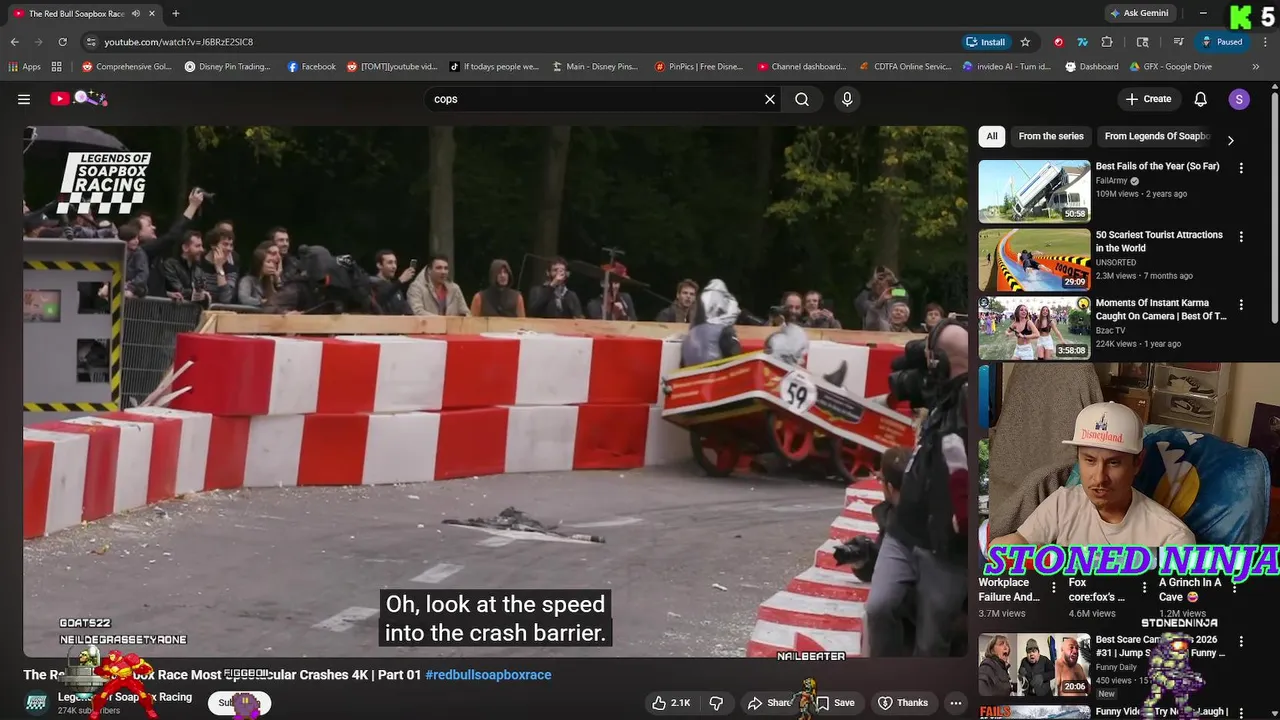Open the Extensions puzzle icon

point(1107,42)
